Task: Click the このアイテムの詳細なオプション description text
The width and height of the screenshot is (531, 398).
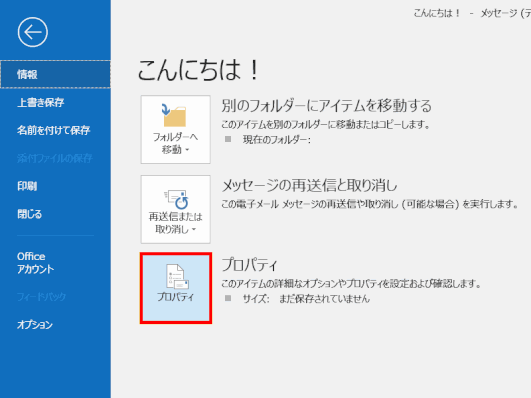Action: pos(351,284)
